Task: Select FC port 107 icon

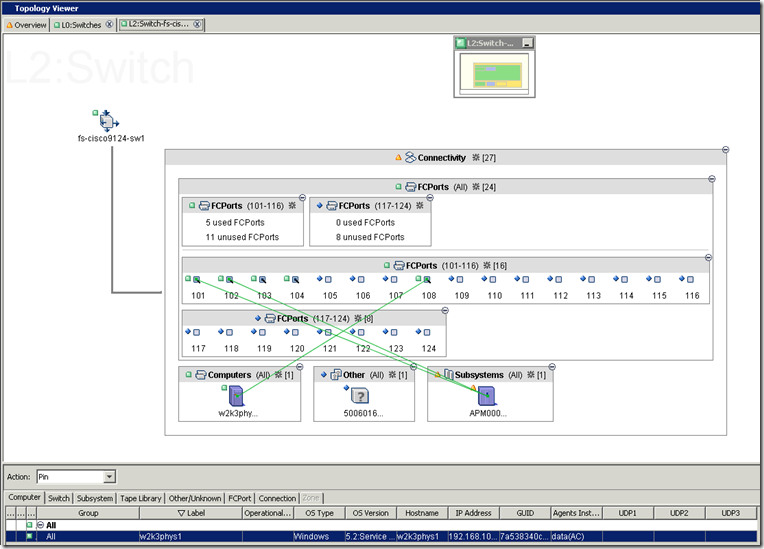Action: 394,280
